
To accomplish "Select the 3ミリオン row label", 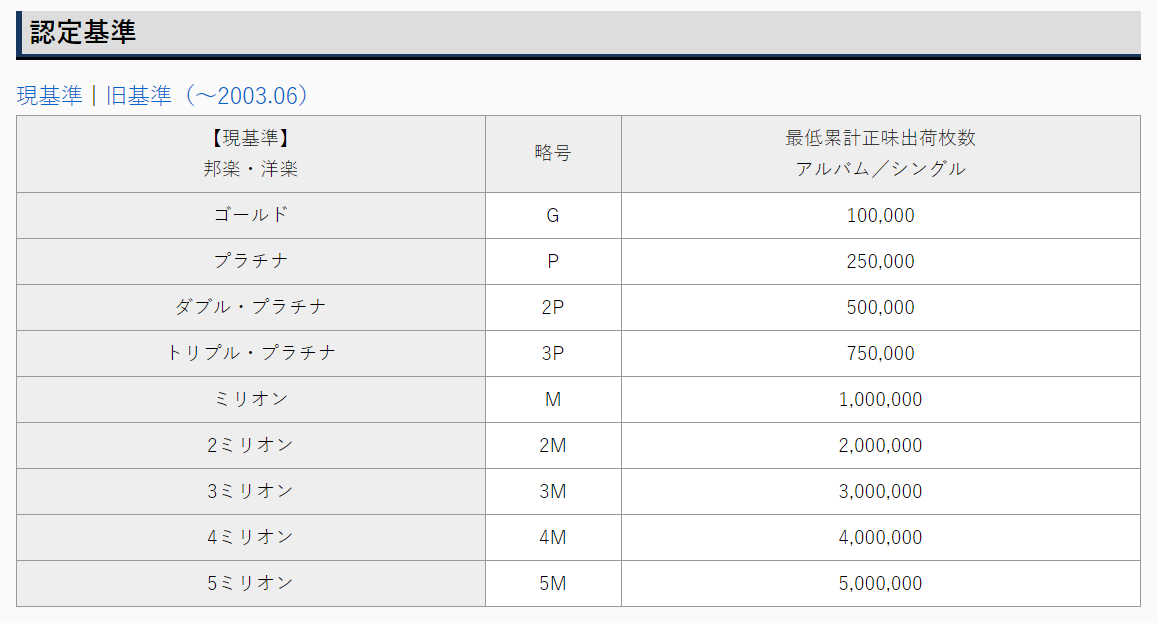I will (x=251, y=491).
